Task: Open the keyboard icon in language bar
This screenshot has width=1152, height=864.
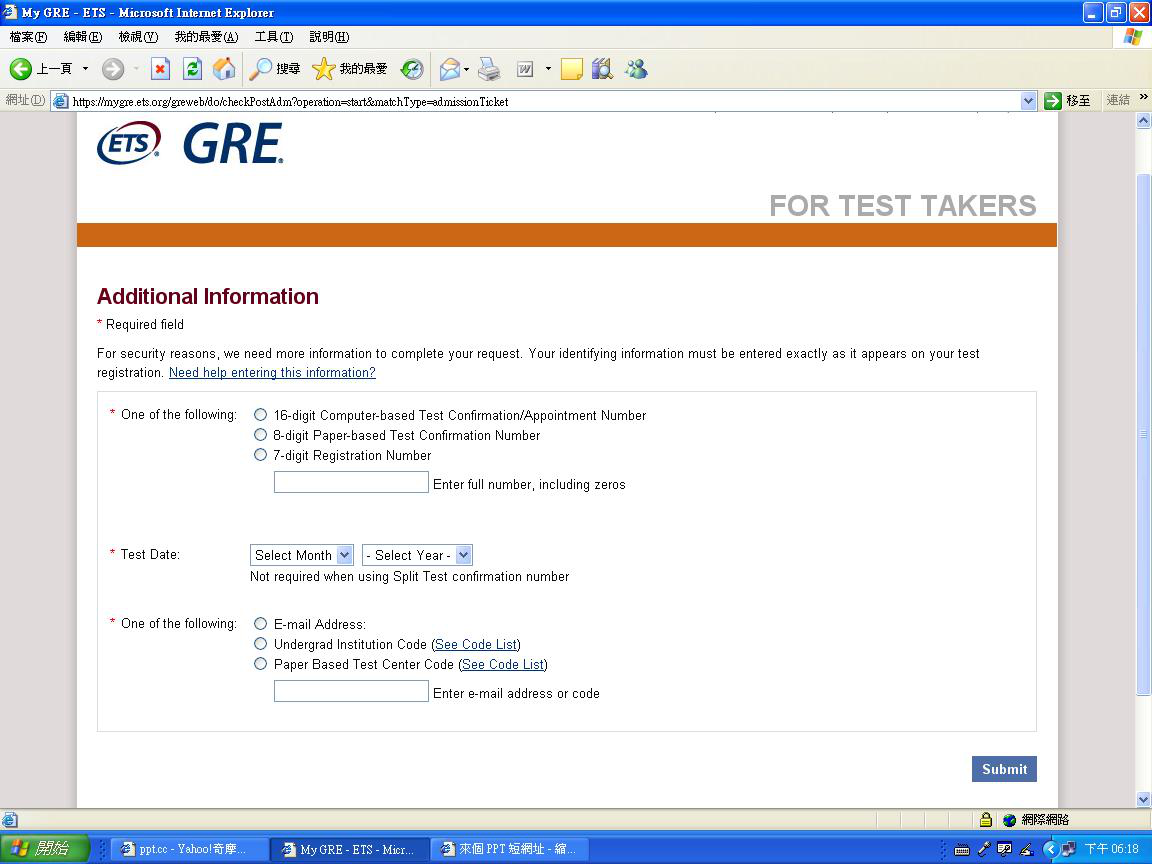Action: tap(962, 849)
